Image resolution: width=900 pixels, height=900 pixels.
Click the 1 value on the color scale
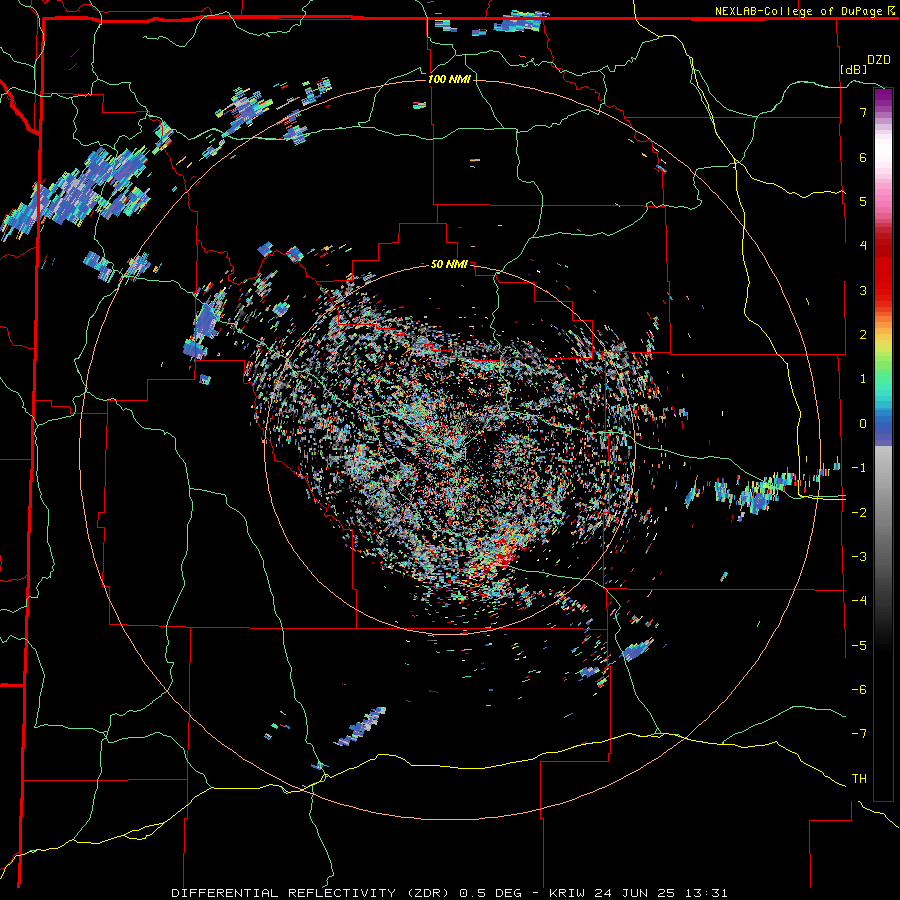coord(863,379)
